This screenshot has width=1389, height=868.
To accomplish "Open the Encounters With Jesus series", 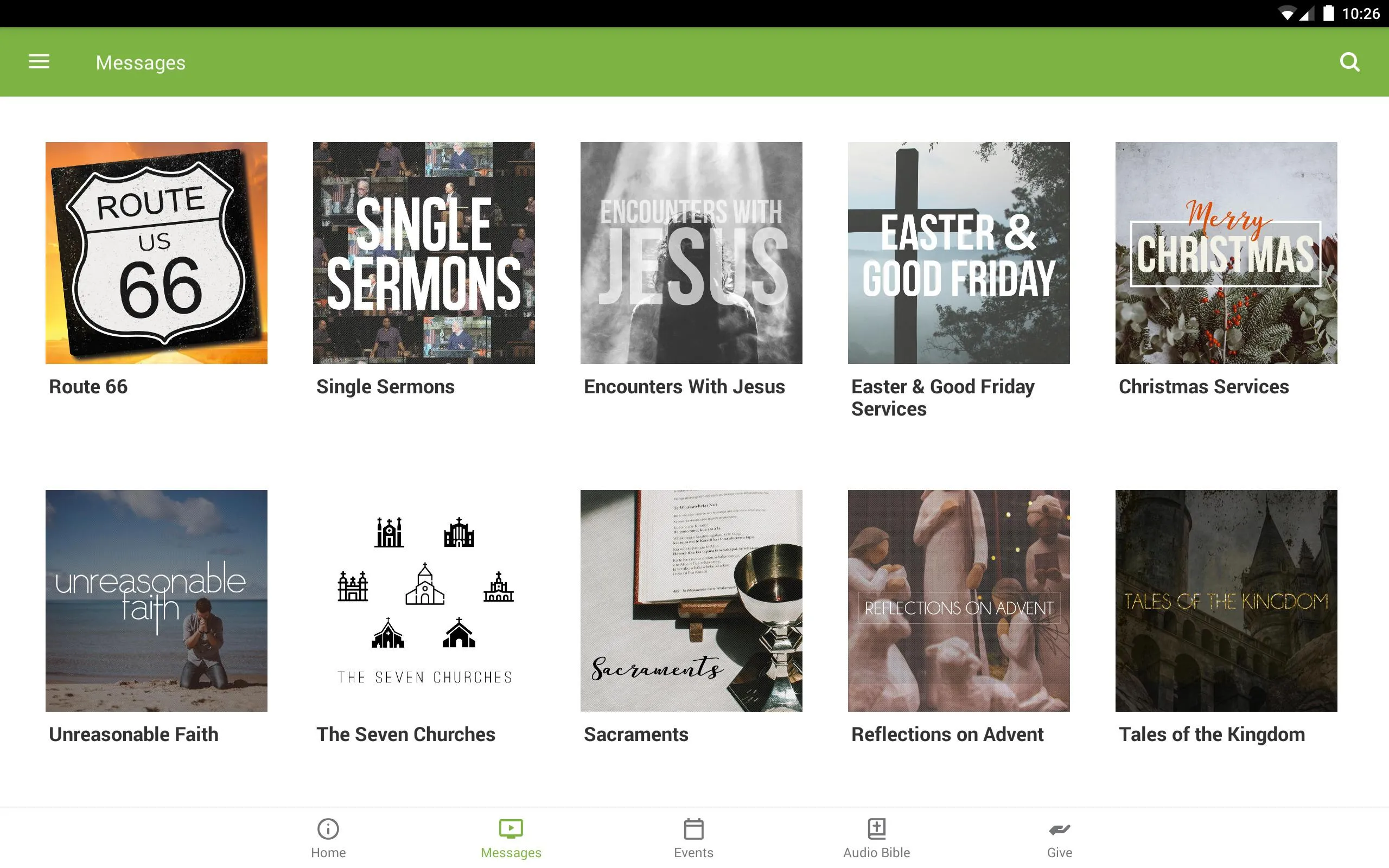I will point(694,253).
